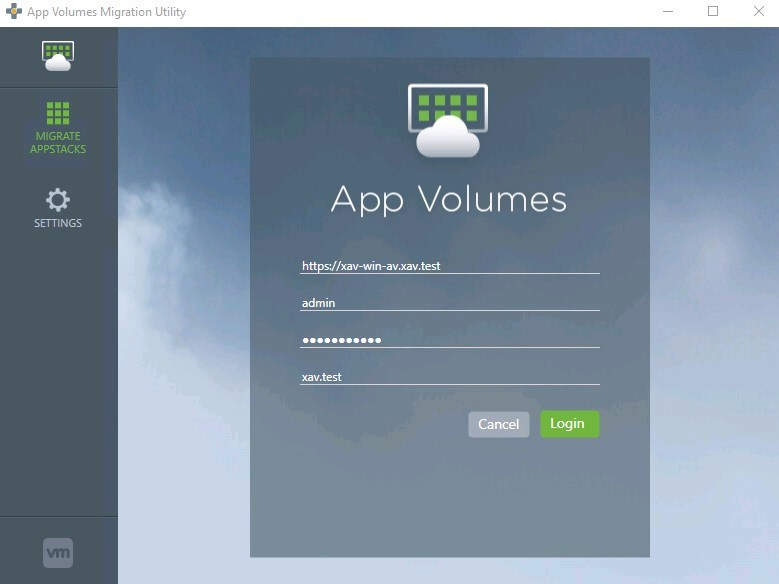The image size is (779, 584).
Task: Click the App Volumes Migration Utility title icon
Action: (x=13, y=11)
